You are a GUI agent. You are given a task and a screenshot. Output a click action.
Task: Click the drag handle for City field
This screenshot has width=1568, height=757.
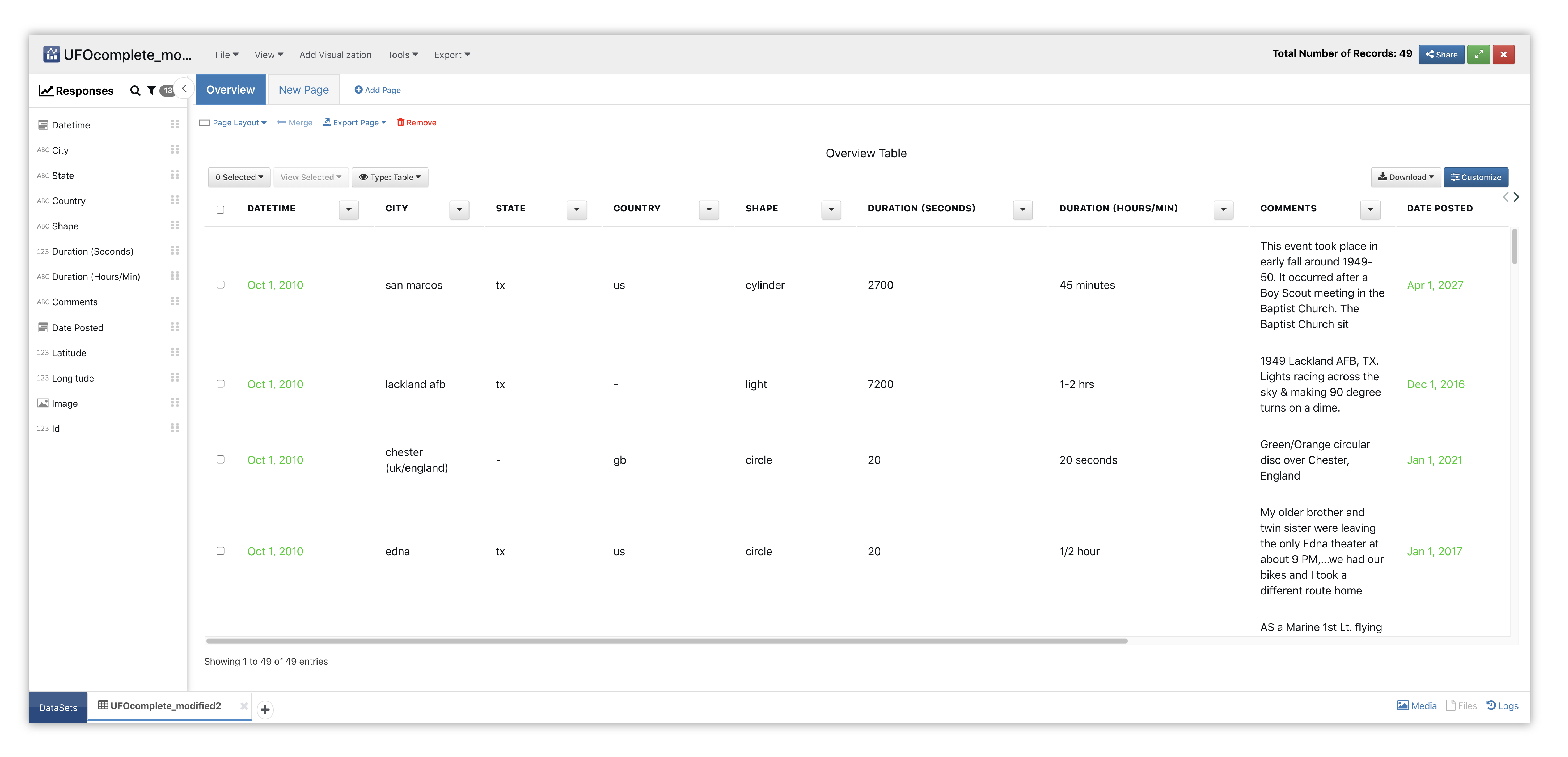[x=175, y=150]
